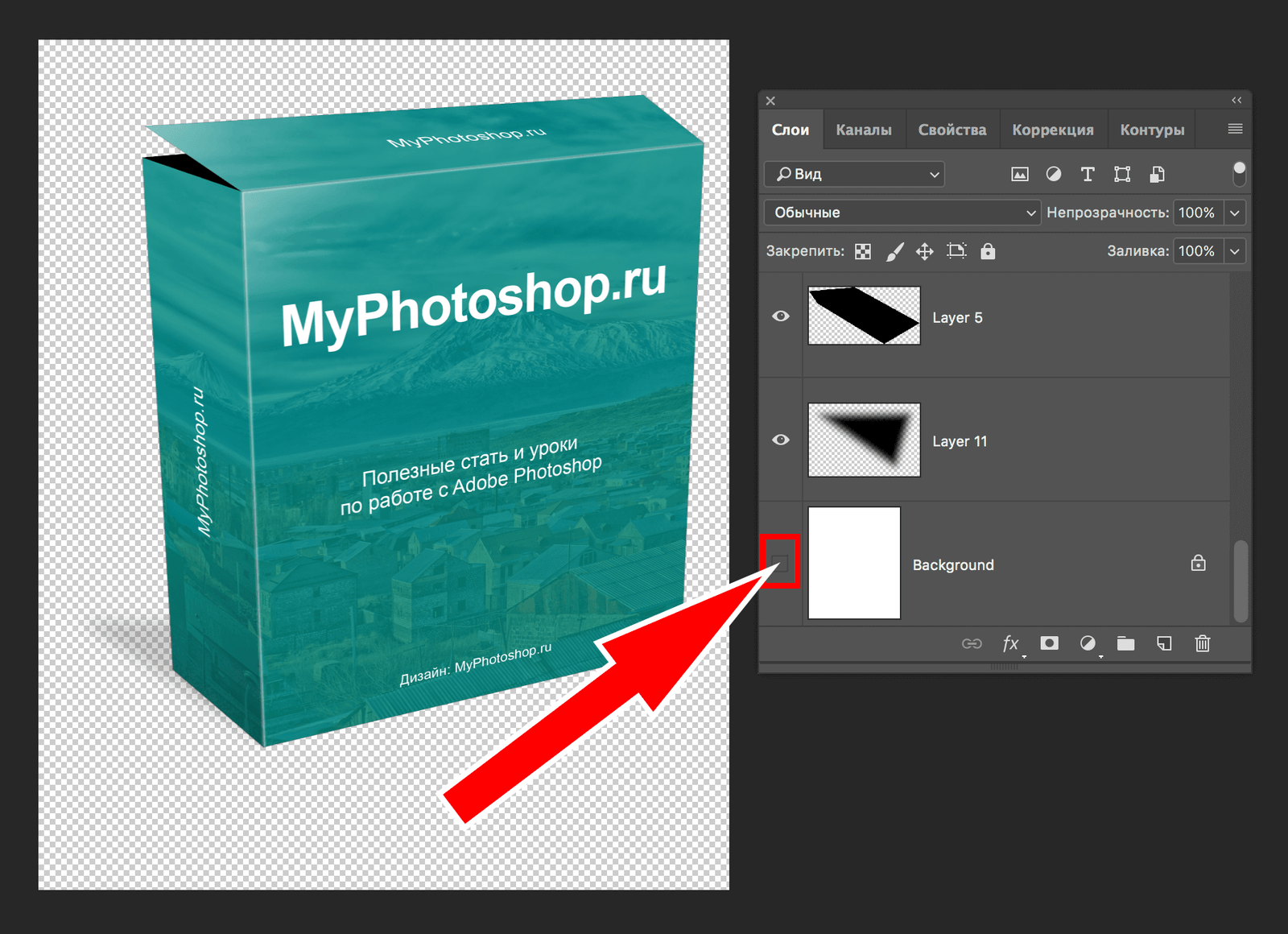Click the pixel layer filter icon
Screen dimensions: 1288x934
1019,174
